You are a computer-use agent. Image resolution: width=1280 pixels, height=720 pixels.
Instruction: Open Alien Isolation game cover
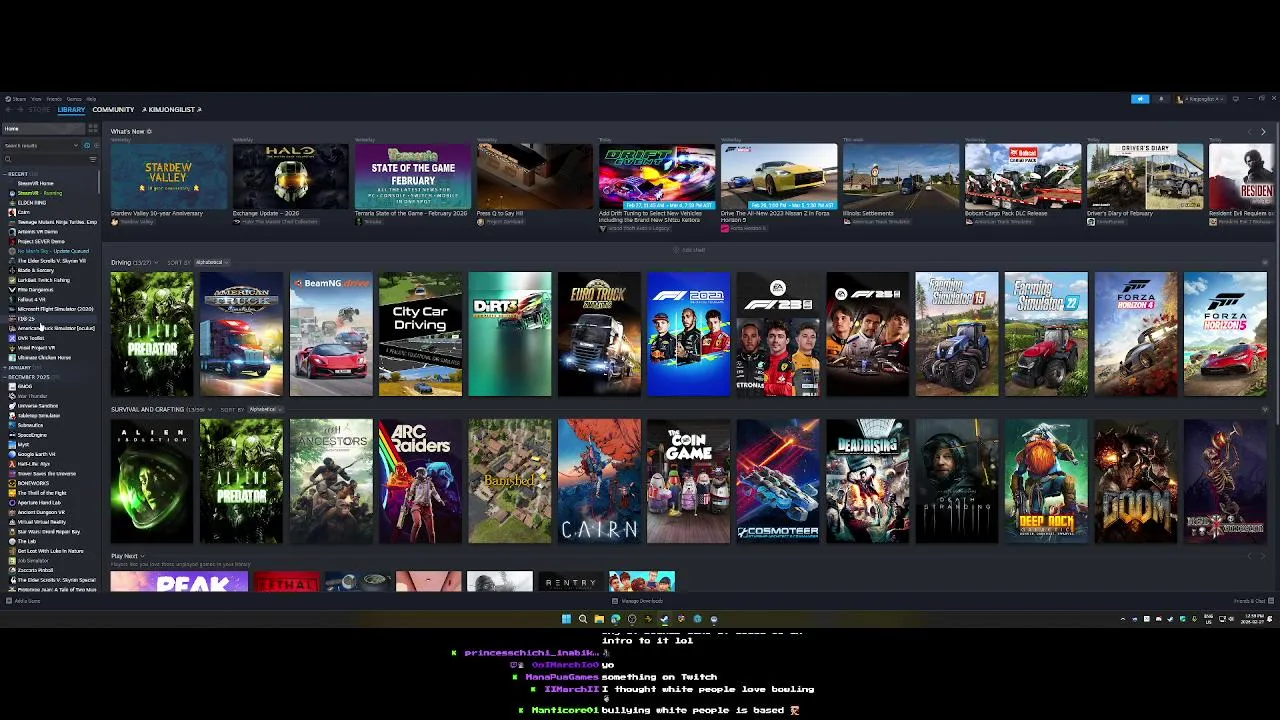tap(152, 481)
